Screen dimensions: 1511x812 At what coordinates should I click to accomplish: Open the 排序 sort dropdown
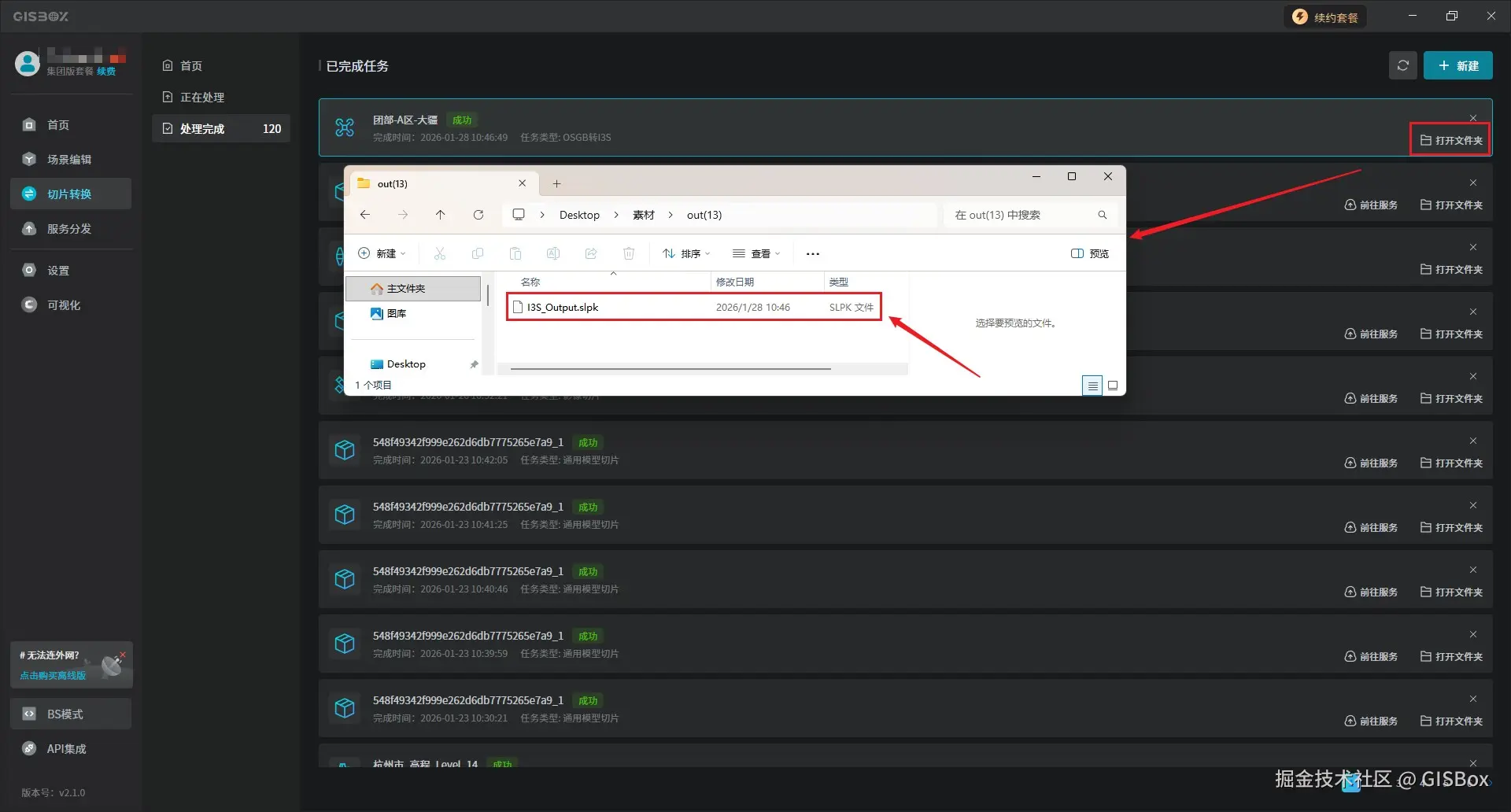click(x=686, y=253)
